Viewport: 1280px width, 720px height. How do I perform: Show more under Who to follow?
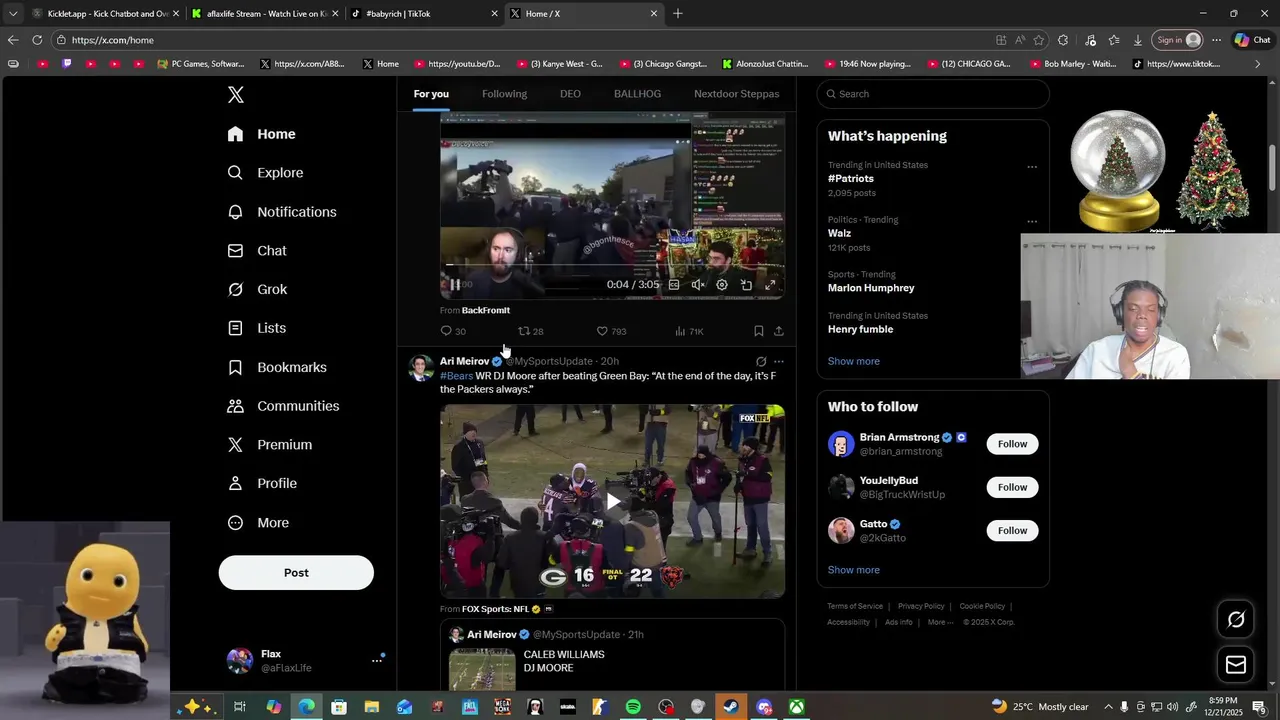854,570
